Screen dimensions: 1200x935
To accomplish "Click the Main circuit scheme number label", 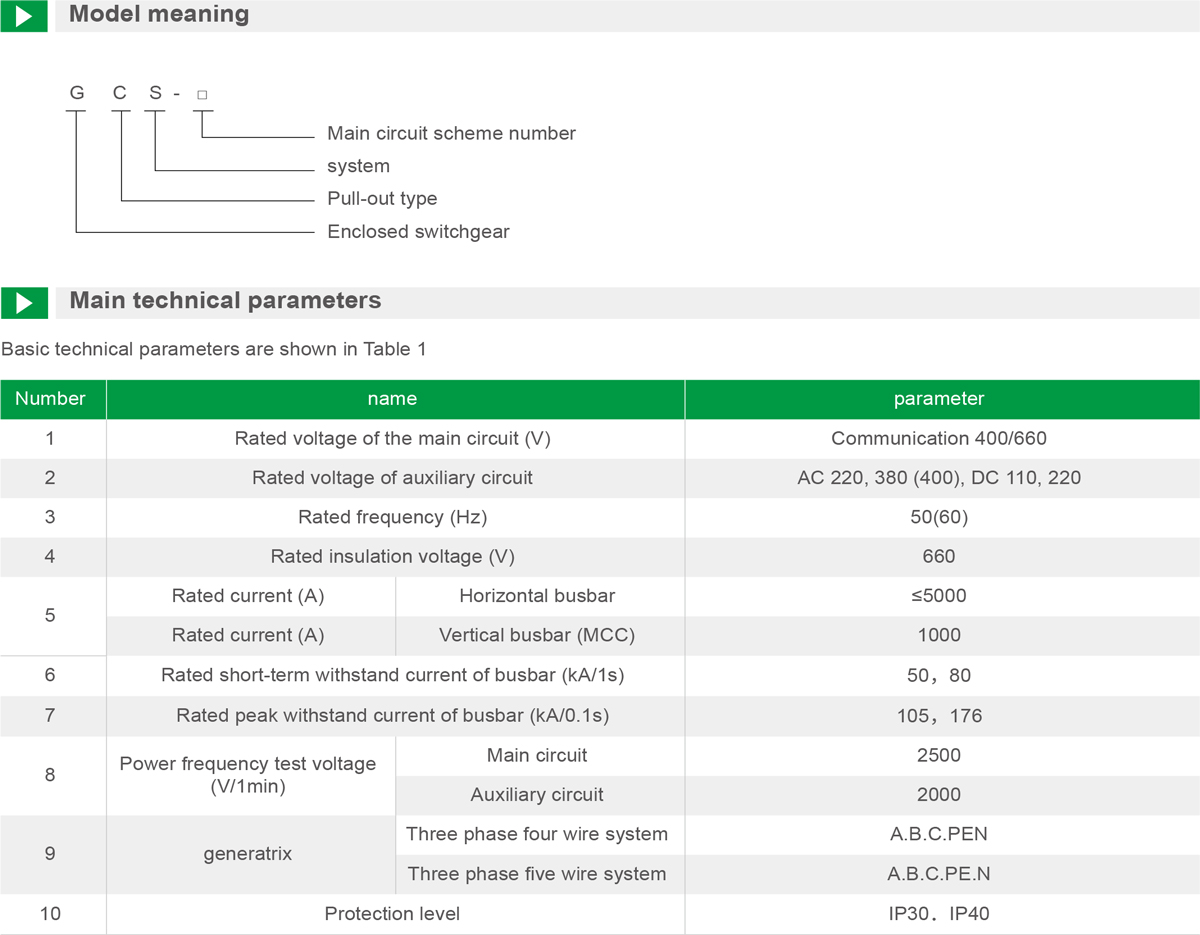I will coord(451,134).
